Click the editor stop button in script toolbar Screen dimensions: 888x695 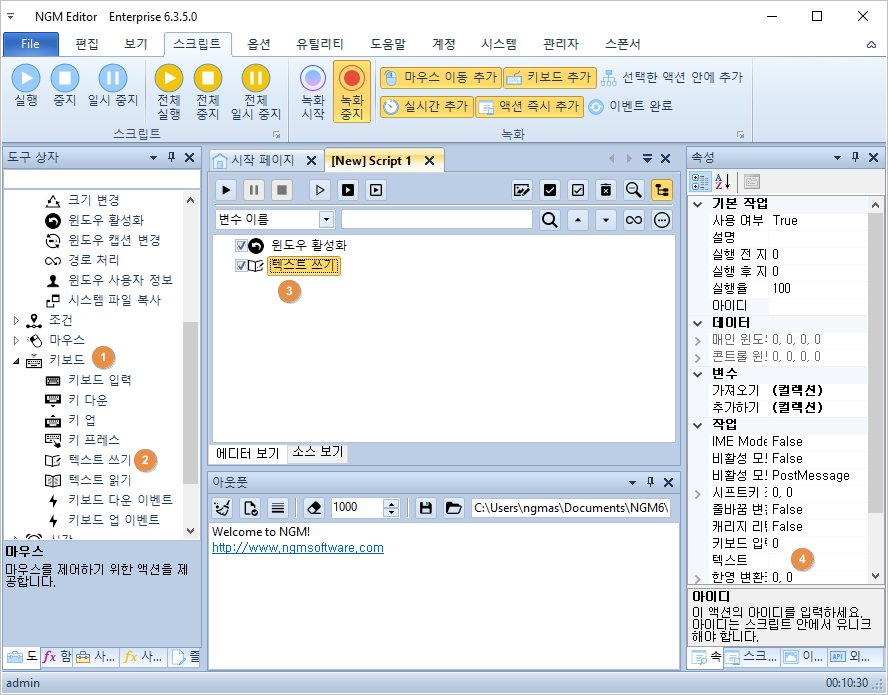pos(281,190)
